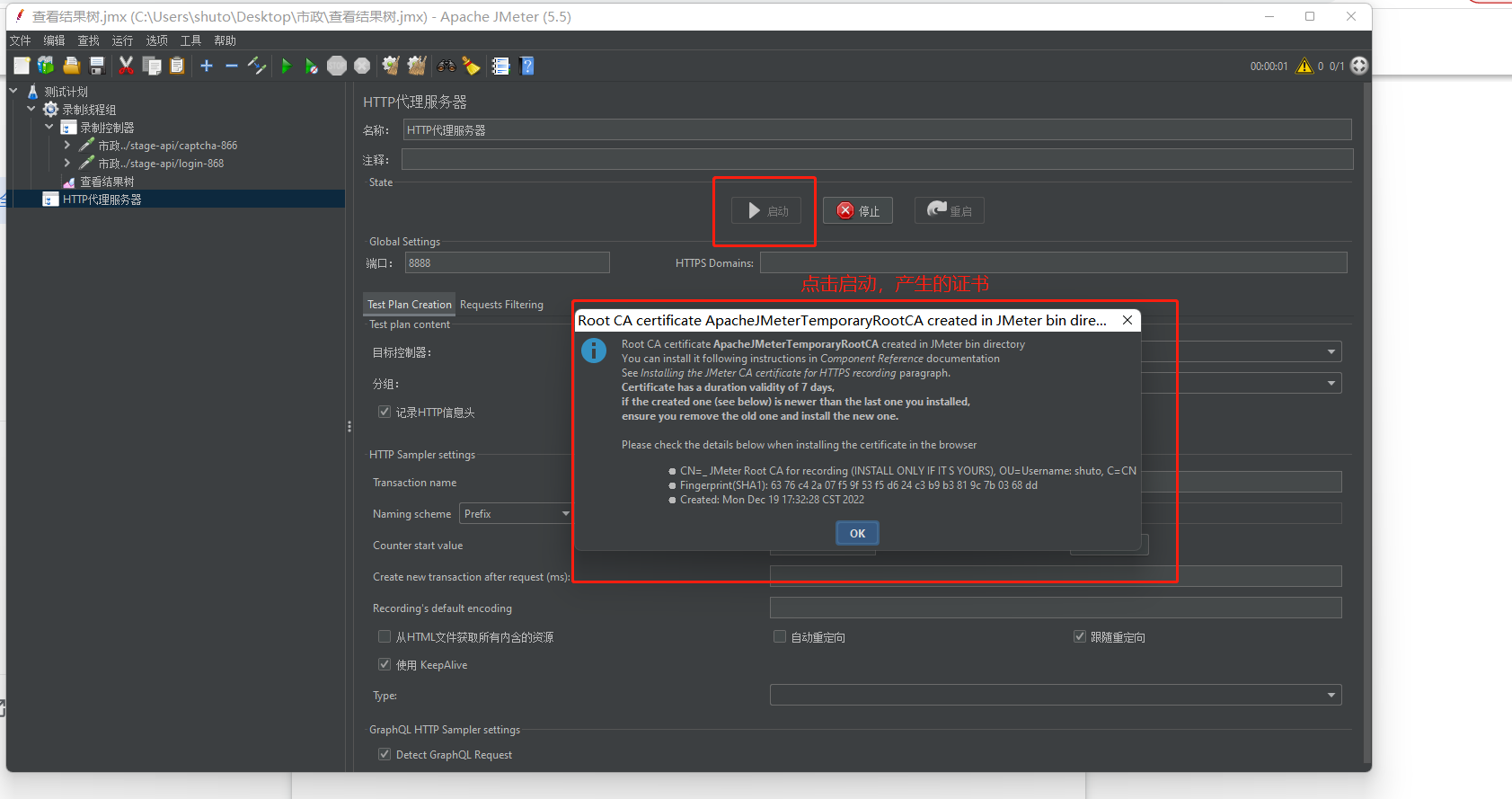Image resolution: width=1512 pixels, height=799 pixels.
Task: Click the yellow warning triangle log icon
Action: pos(1304,66)
